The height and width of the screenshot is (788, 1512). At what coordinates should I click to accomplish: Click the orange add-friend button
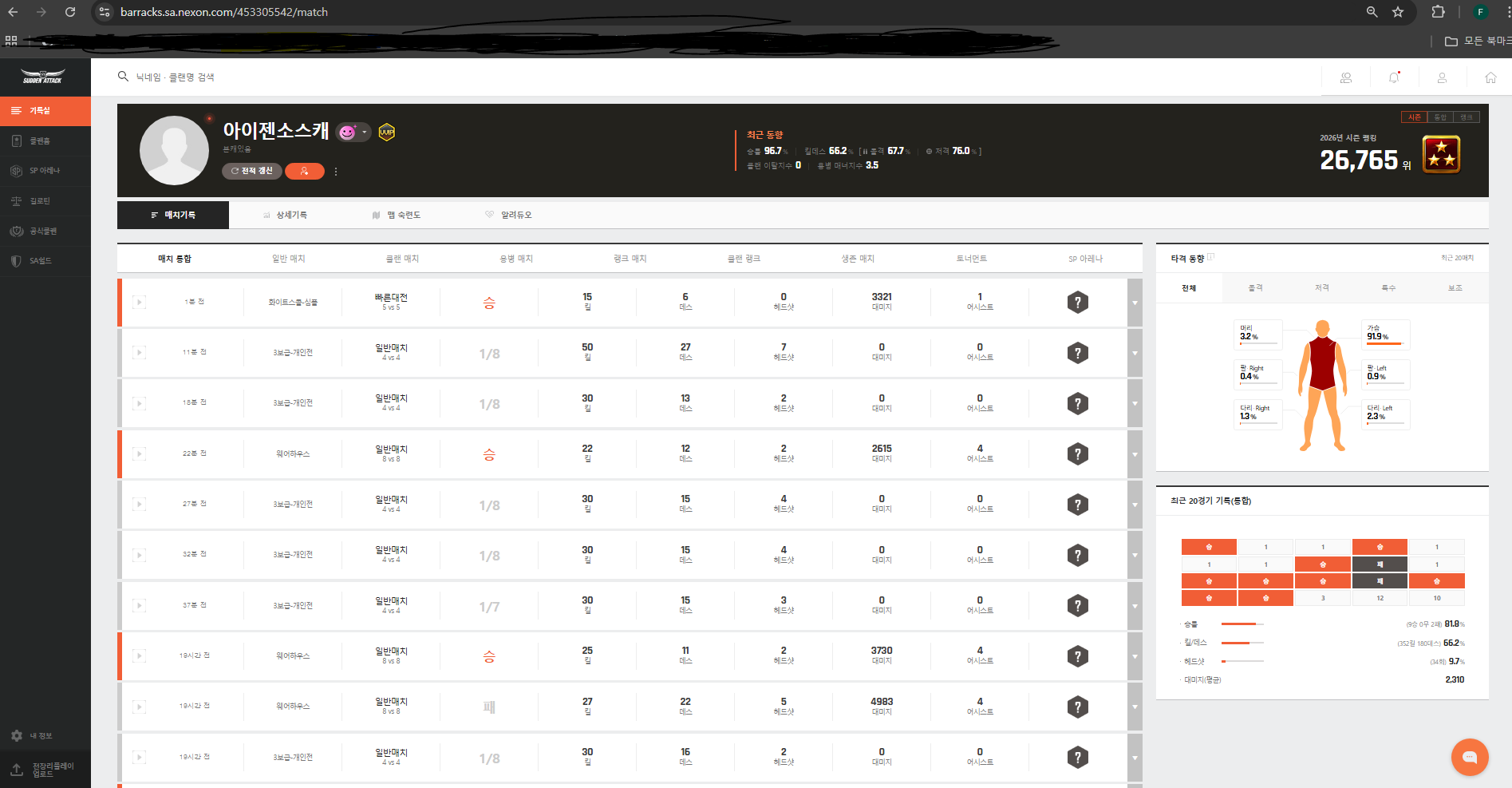(x=304, y=171)
